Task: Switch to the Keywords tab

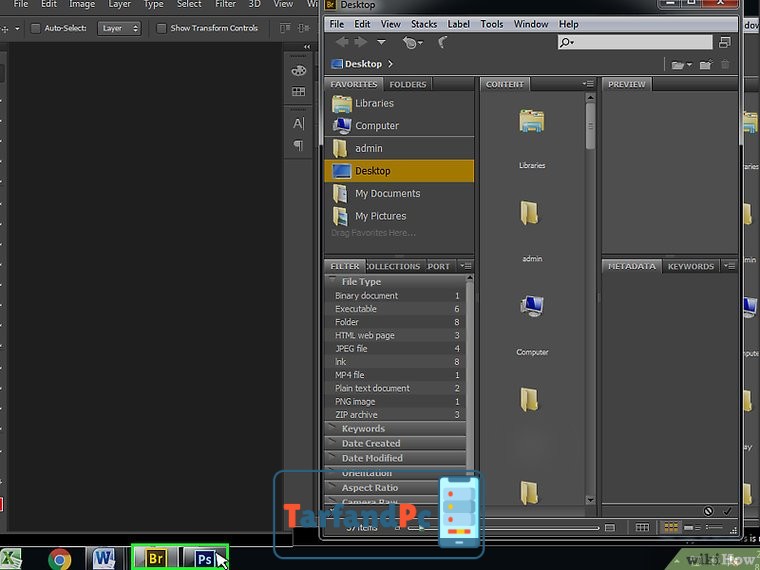Action: point(691,267)
